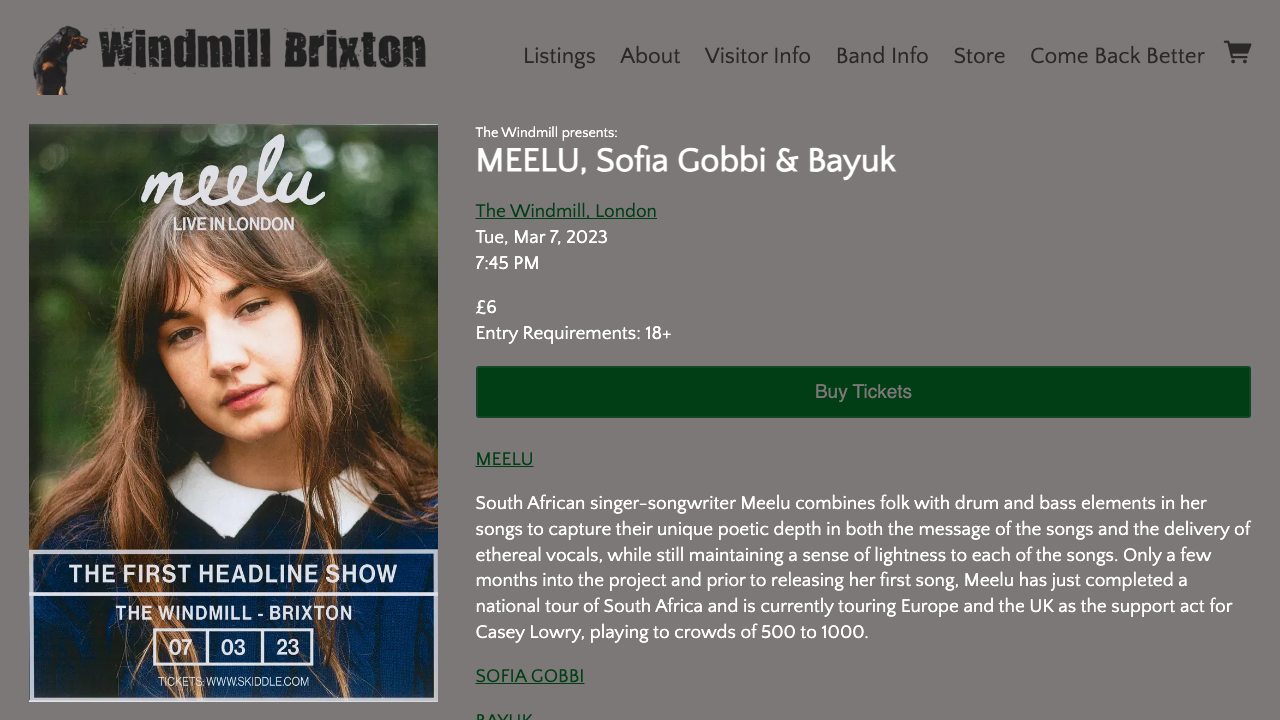This screenshot has width=1280, height=720.
Task: Click the event date Tue, Mar 7, 2023
Action: 541,237
